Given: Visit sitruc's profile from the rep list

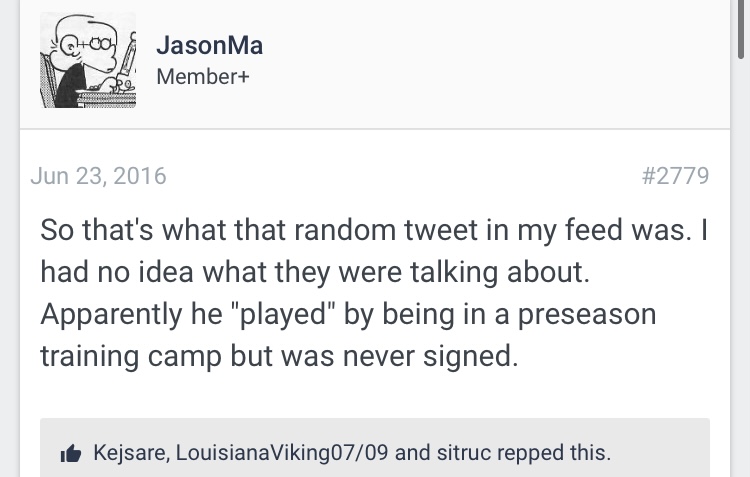Looking at the screenshot, I should (463, 453).
